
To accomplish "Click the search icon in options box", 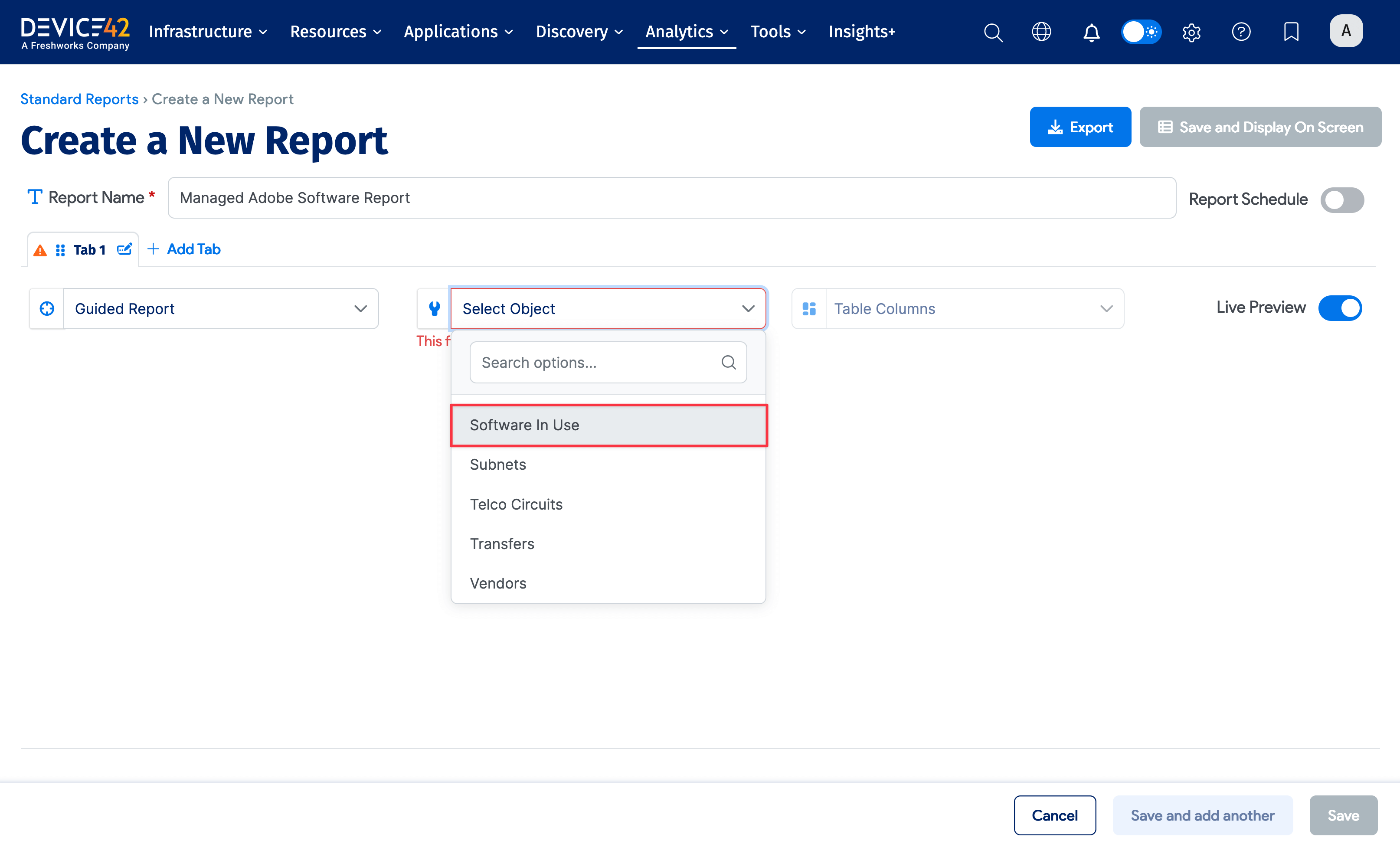I will point(729,362).
